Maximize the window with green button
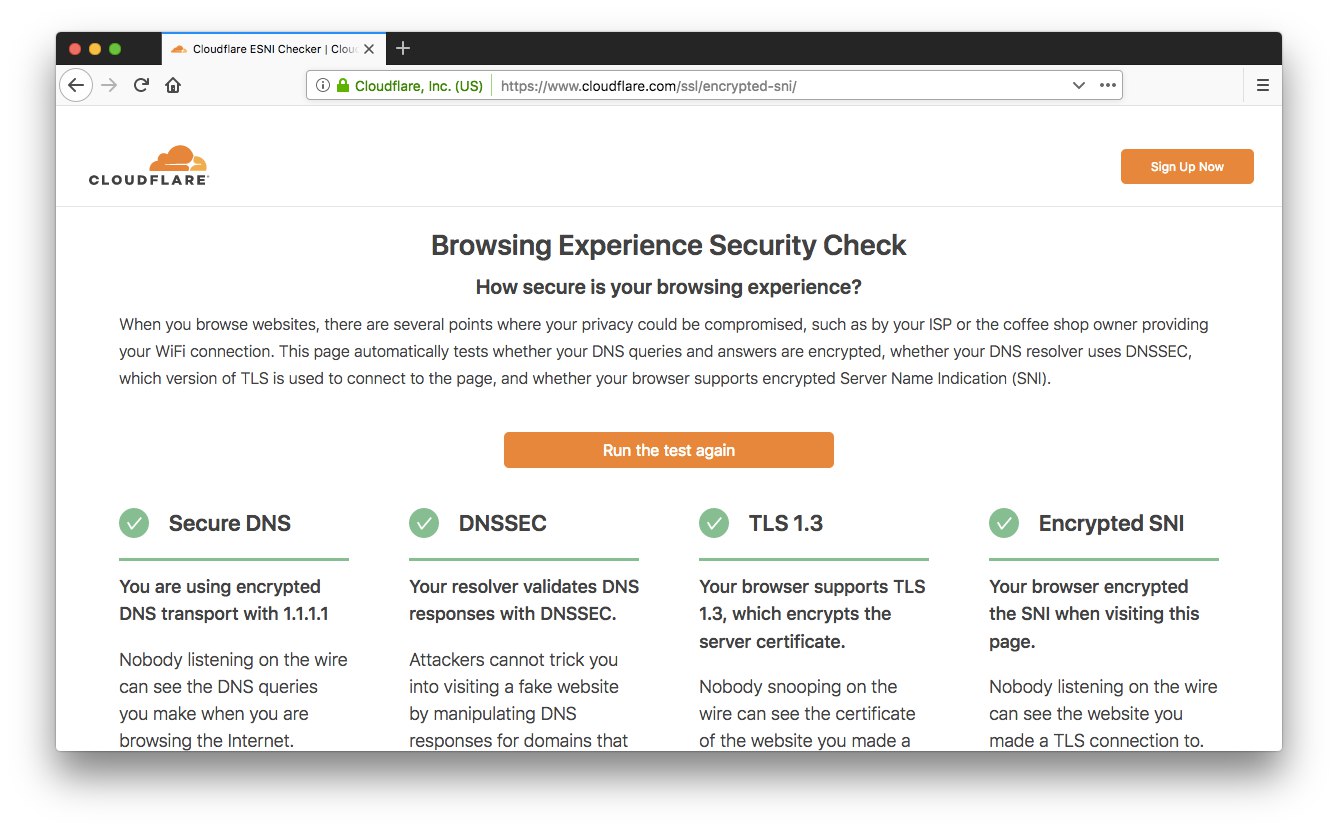 pyautogui.click(x=115, y=49)
